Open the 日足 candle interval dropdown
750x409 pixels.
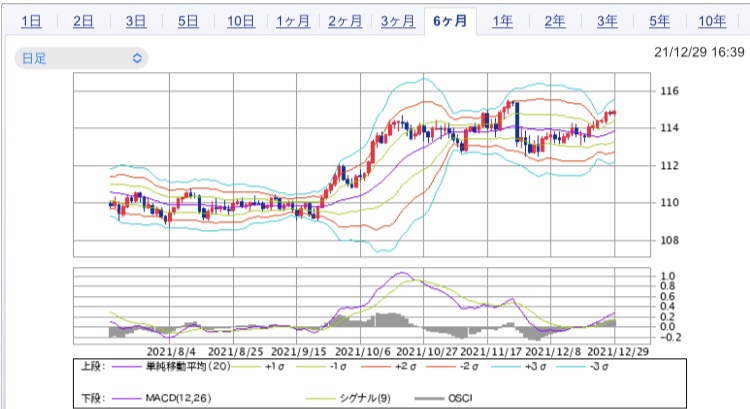point(81,58)
